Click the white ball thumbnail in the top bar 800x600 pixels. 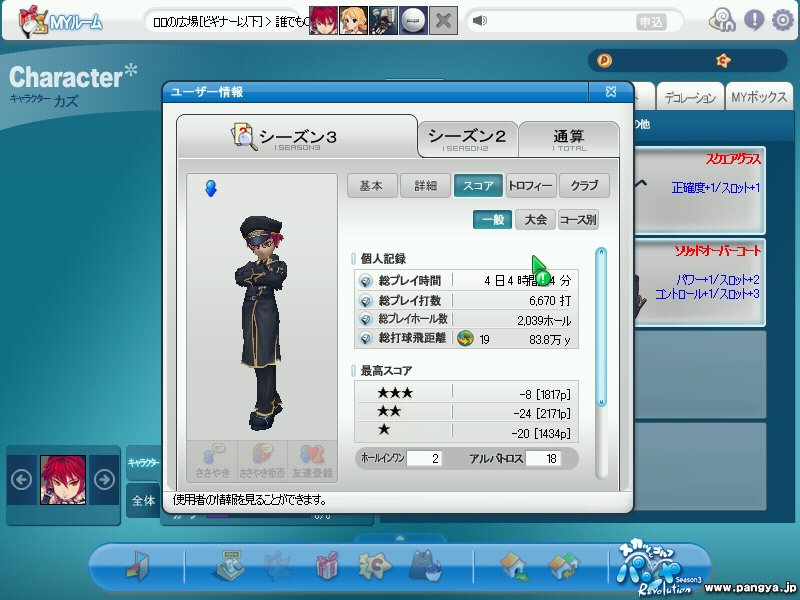413,20
